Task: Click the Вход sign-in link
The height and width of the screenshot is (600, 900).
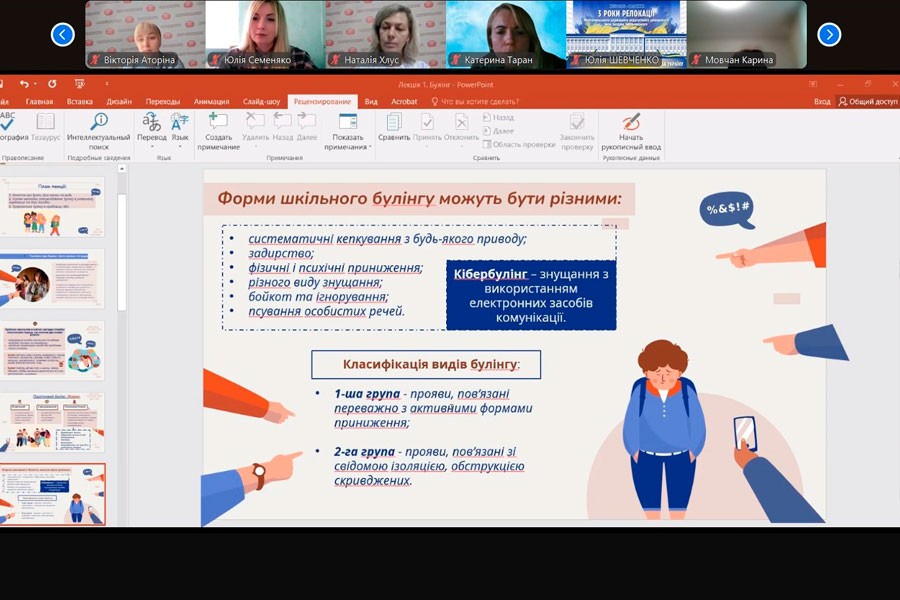Action: (822, 102)
